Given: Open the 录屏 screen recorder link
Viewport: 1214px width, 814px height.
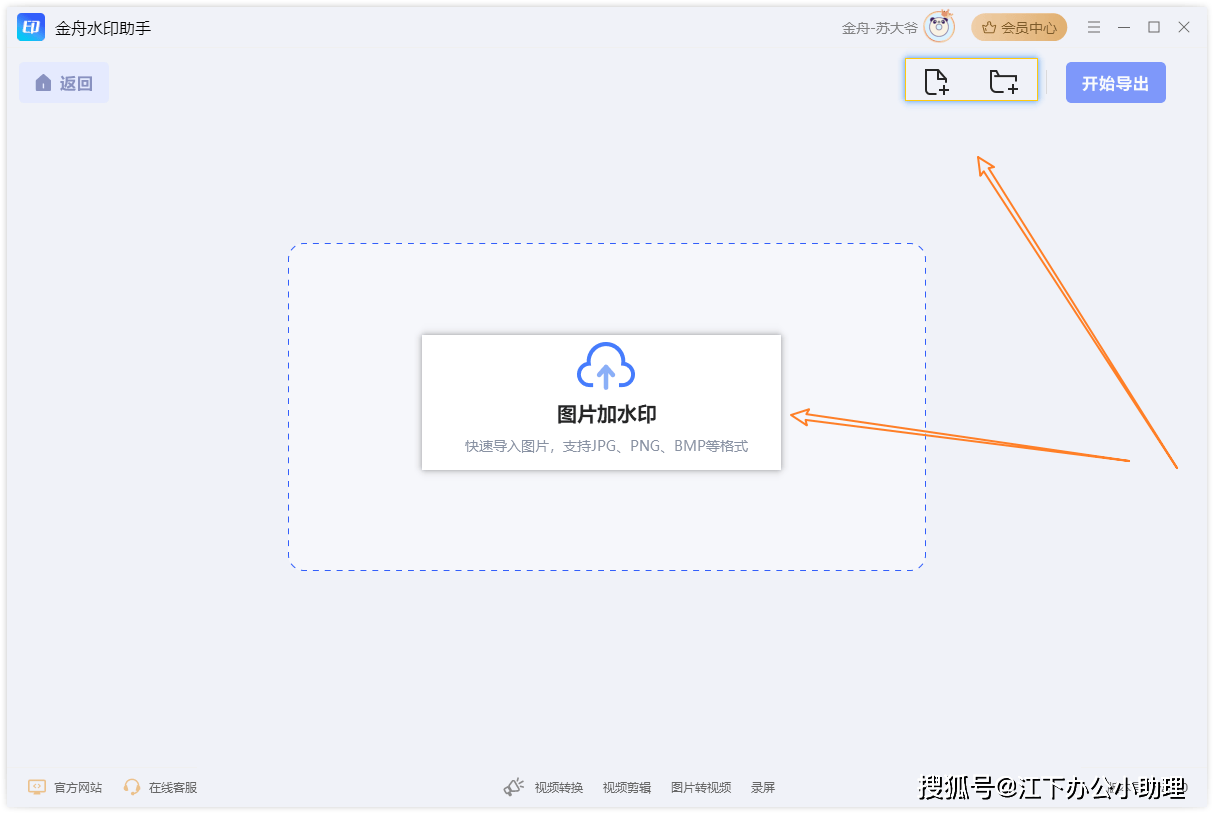Looking at the screenshot, I should [x=763, y=787].
